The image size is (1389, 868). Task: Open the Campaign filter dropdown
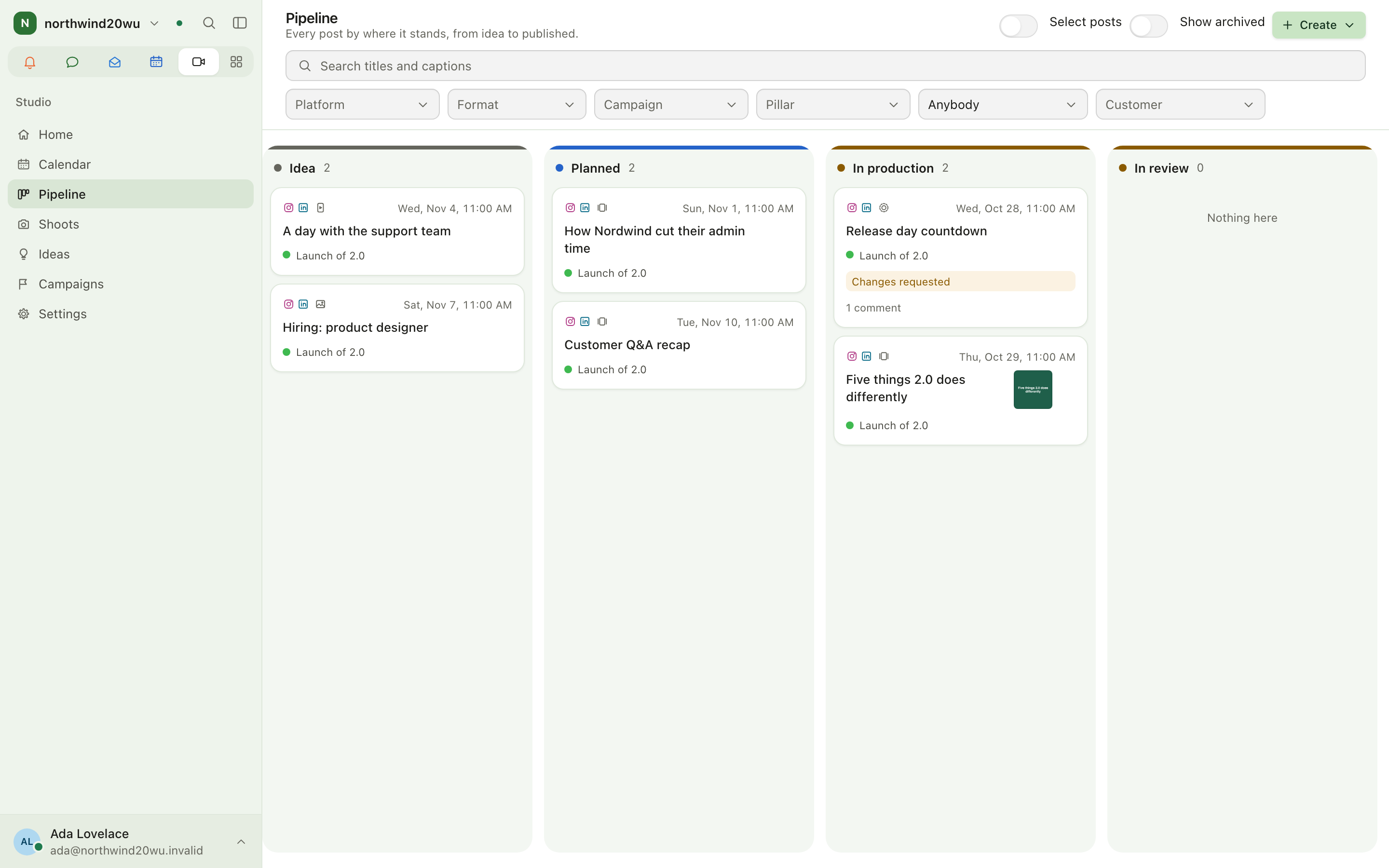(671, 105)
